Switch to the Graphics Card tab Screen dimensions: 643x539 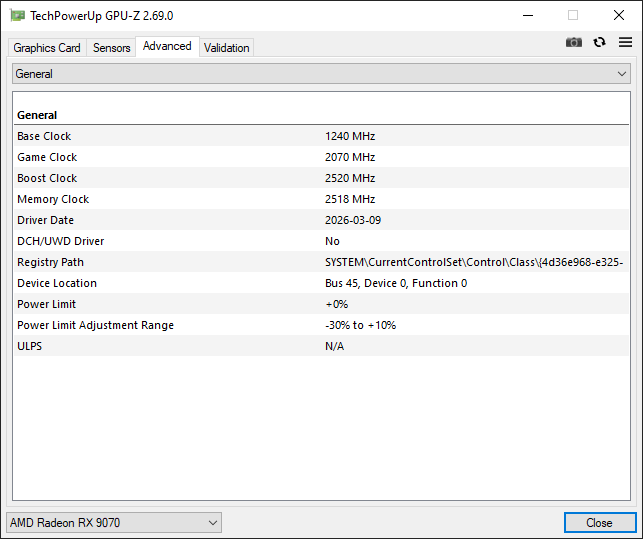tap(47, 48)
